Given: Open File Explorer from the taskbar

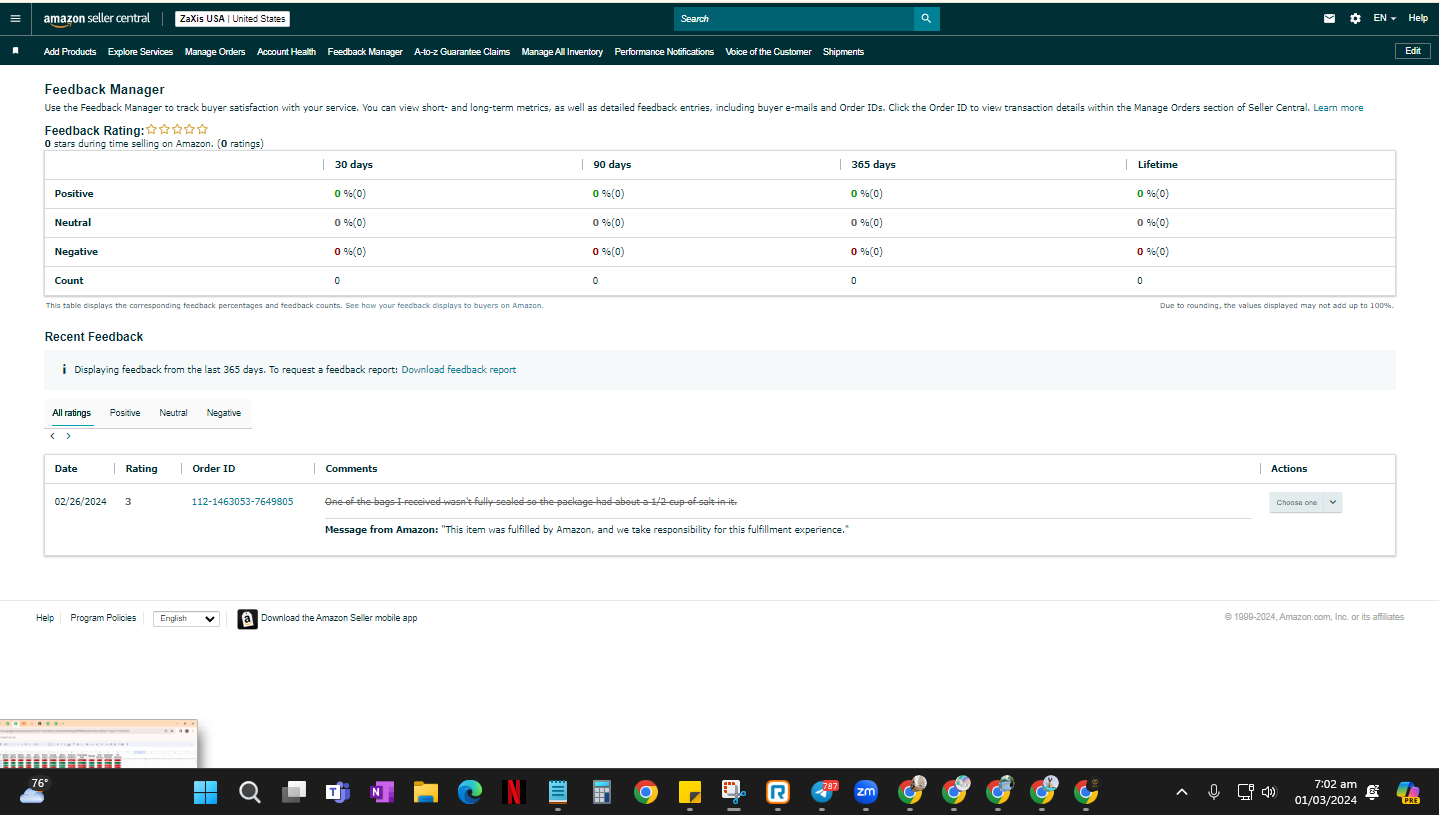Looking at the screenshot, I should pyautogui.click(x=426, y=793).
